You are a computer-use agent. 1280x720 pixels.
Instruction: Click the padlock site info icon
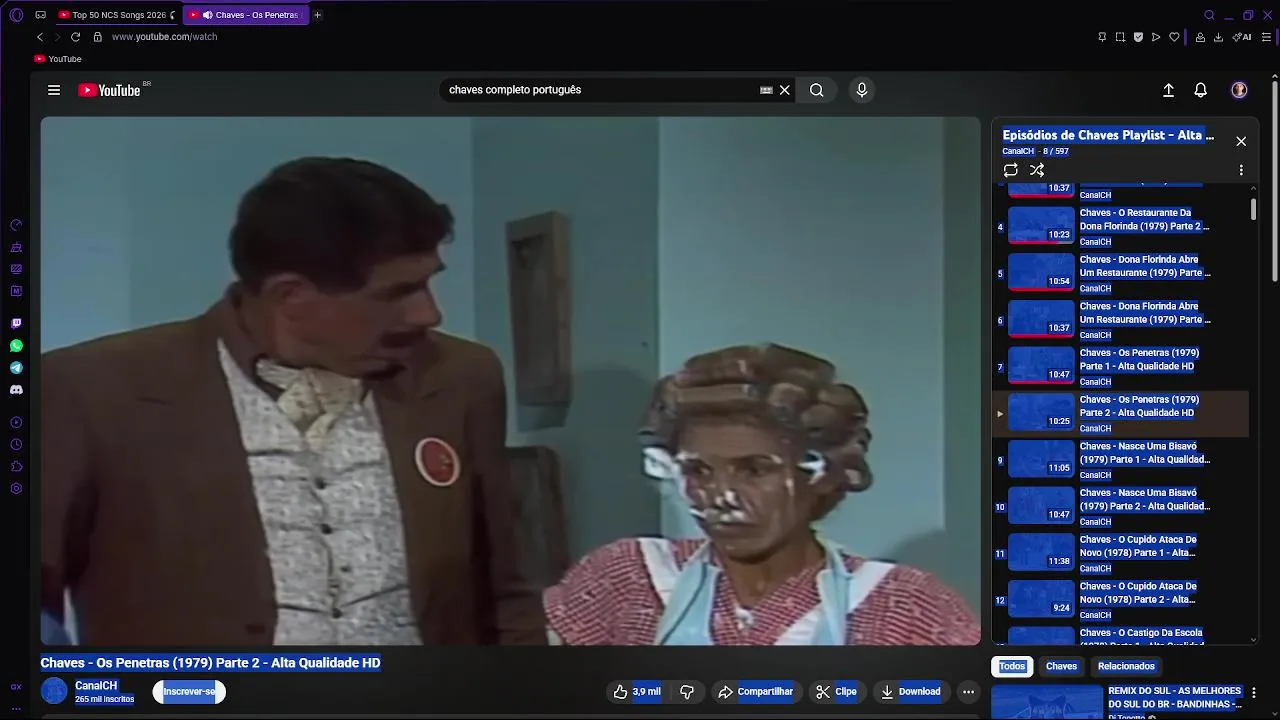97,37
